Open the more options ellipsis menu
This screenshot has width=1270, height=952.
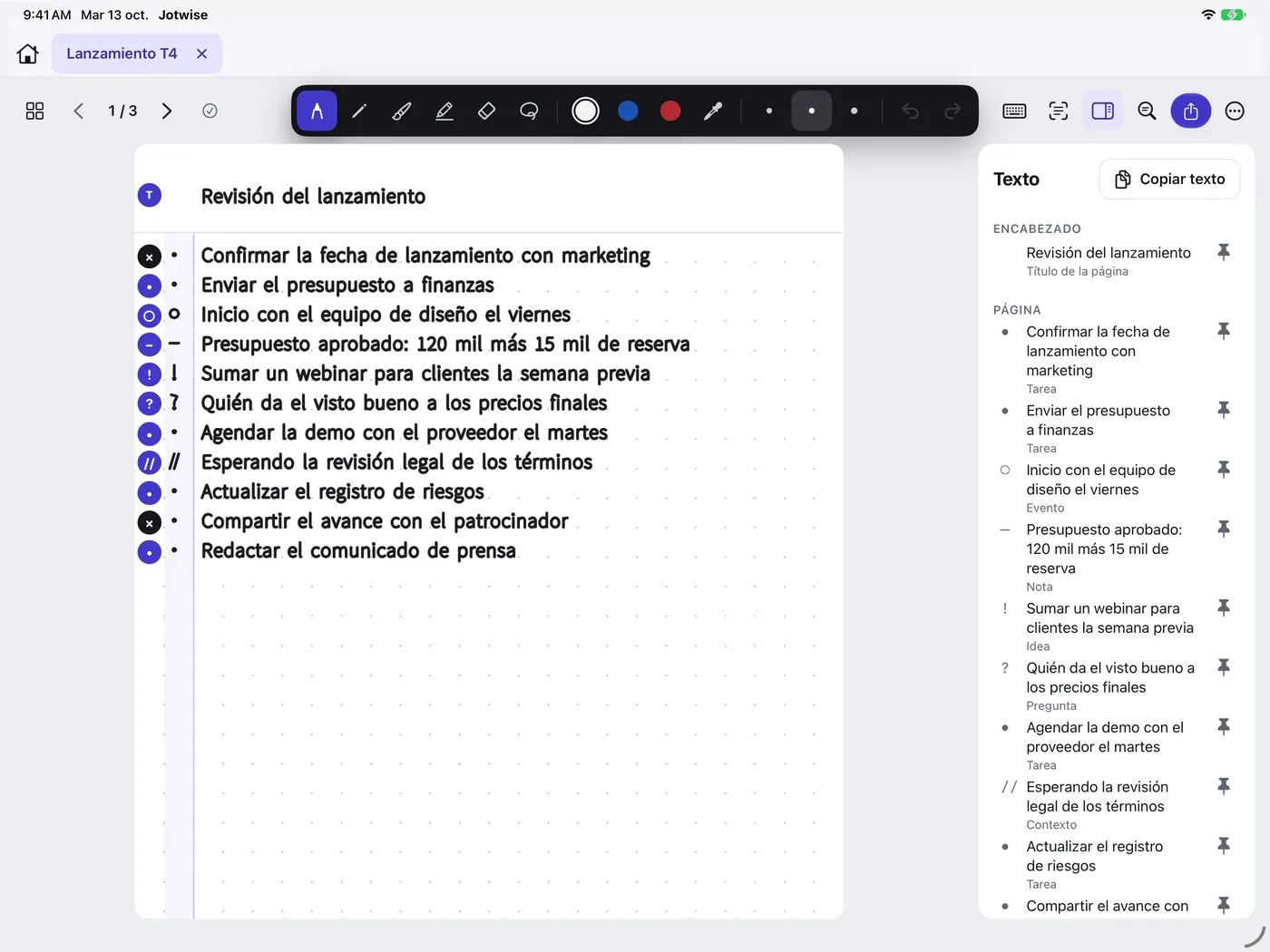(x=1235, y=111)
